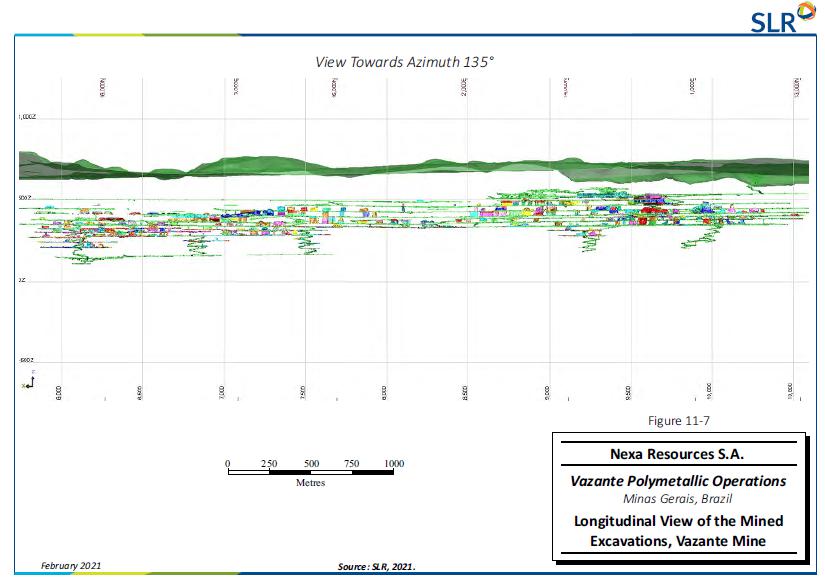Image resolution: width=825 pixels, height=582 pixels.
Task: Click the '1000' scale bar label
Action: 394,464
